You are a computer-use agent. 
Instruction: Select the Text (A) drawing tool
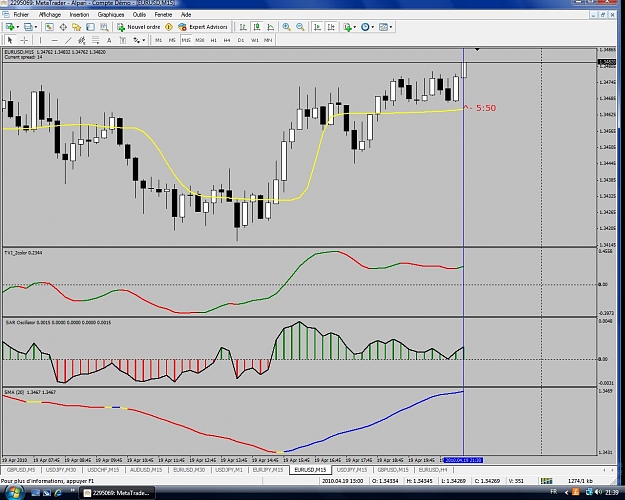(x=109, y=40)
